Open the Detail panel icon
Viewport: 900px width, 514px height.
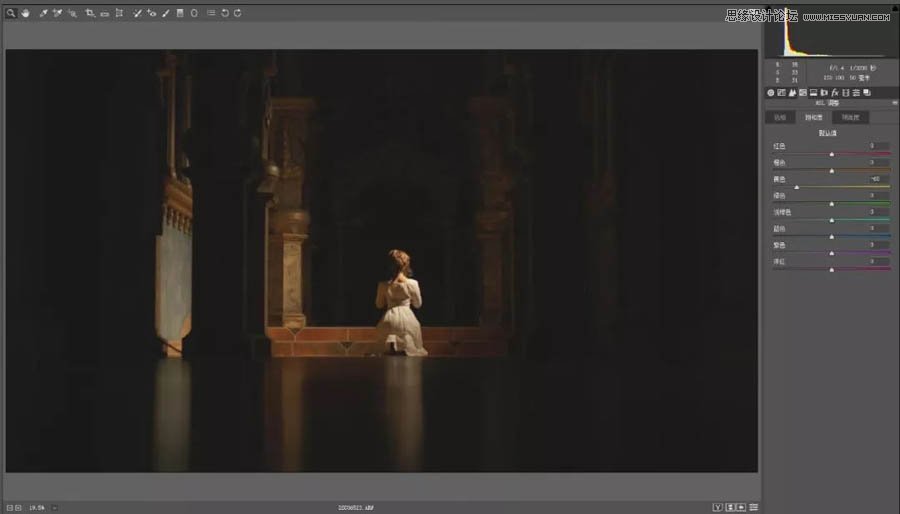click(792, 92)
